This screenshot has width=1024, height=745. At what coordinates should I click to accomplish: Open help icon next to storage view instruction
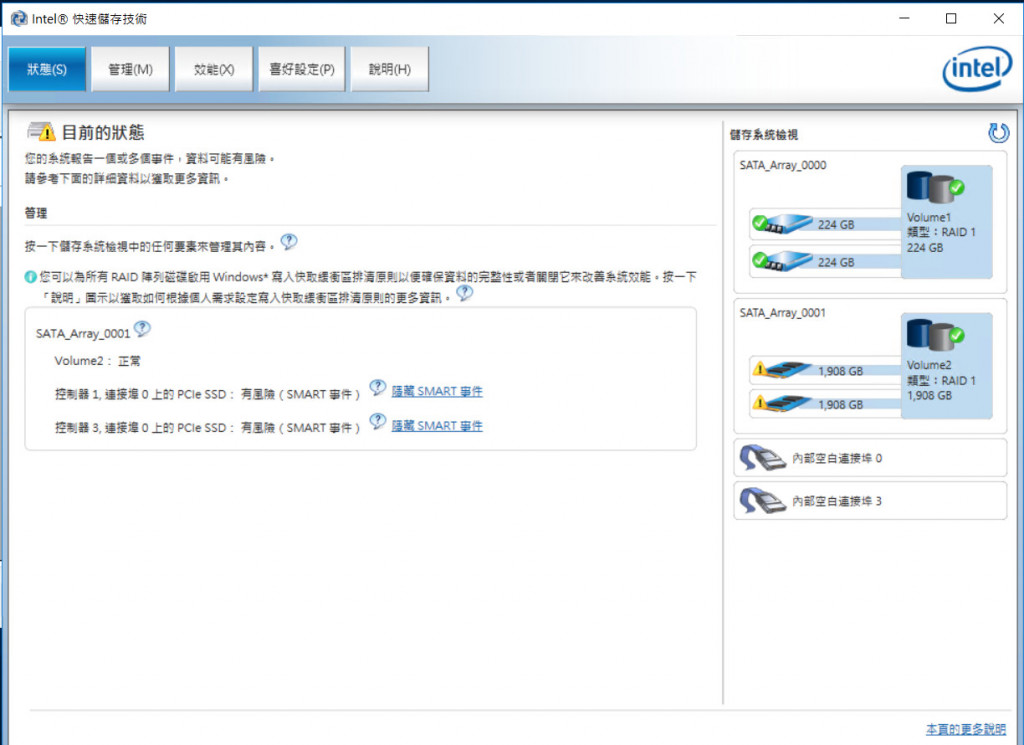[x=289, y=242]
